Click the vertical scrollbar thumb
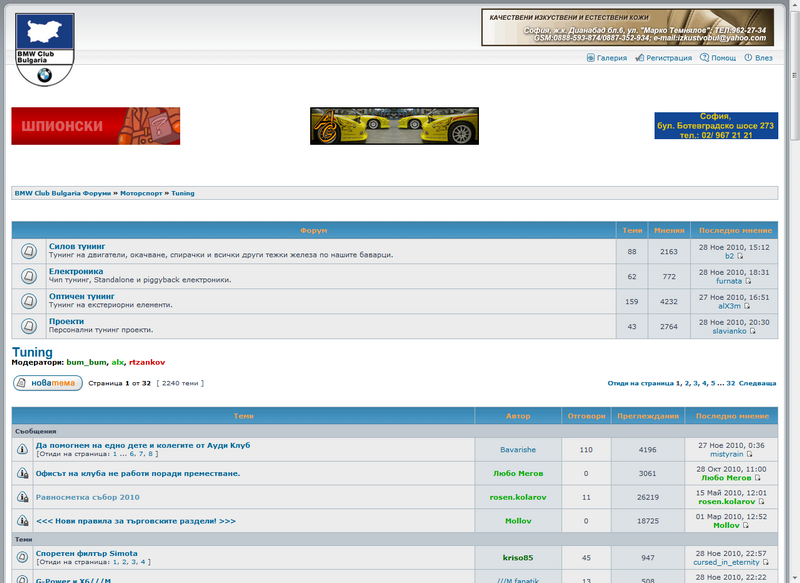 pyautogui.click(x=794, y=75)
